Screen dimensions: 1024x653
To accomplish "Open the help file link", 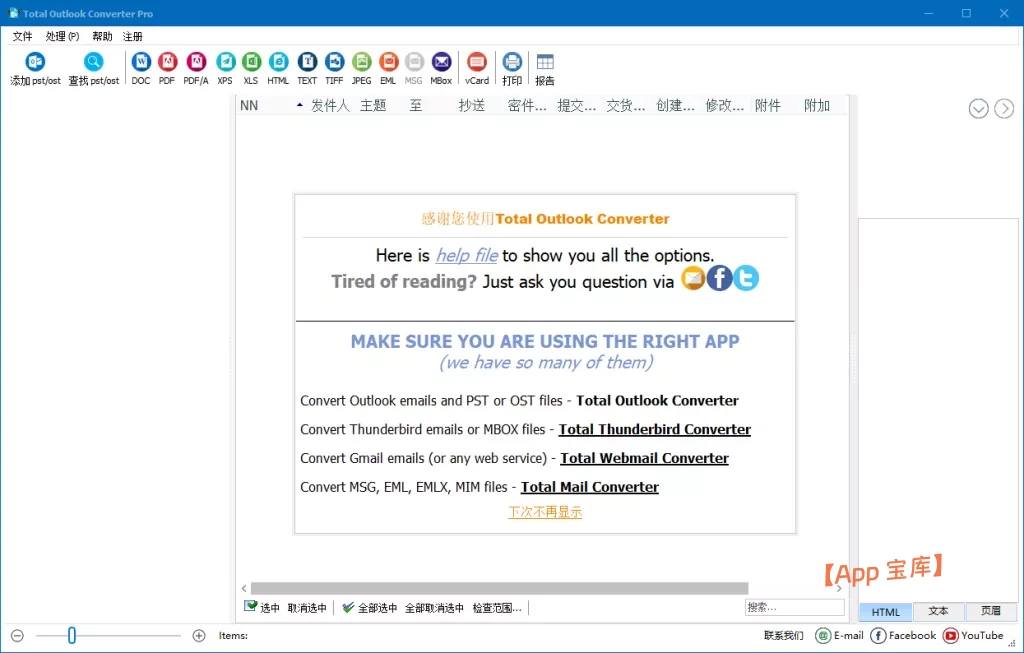I will tap(466, 255).
